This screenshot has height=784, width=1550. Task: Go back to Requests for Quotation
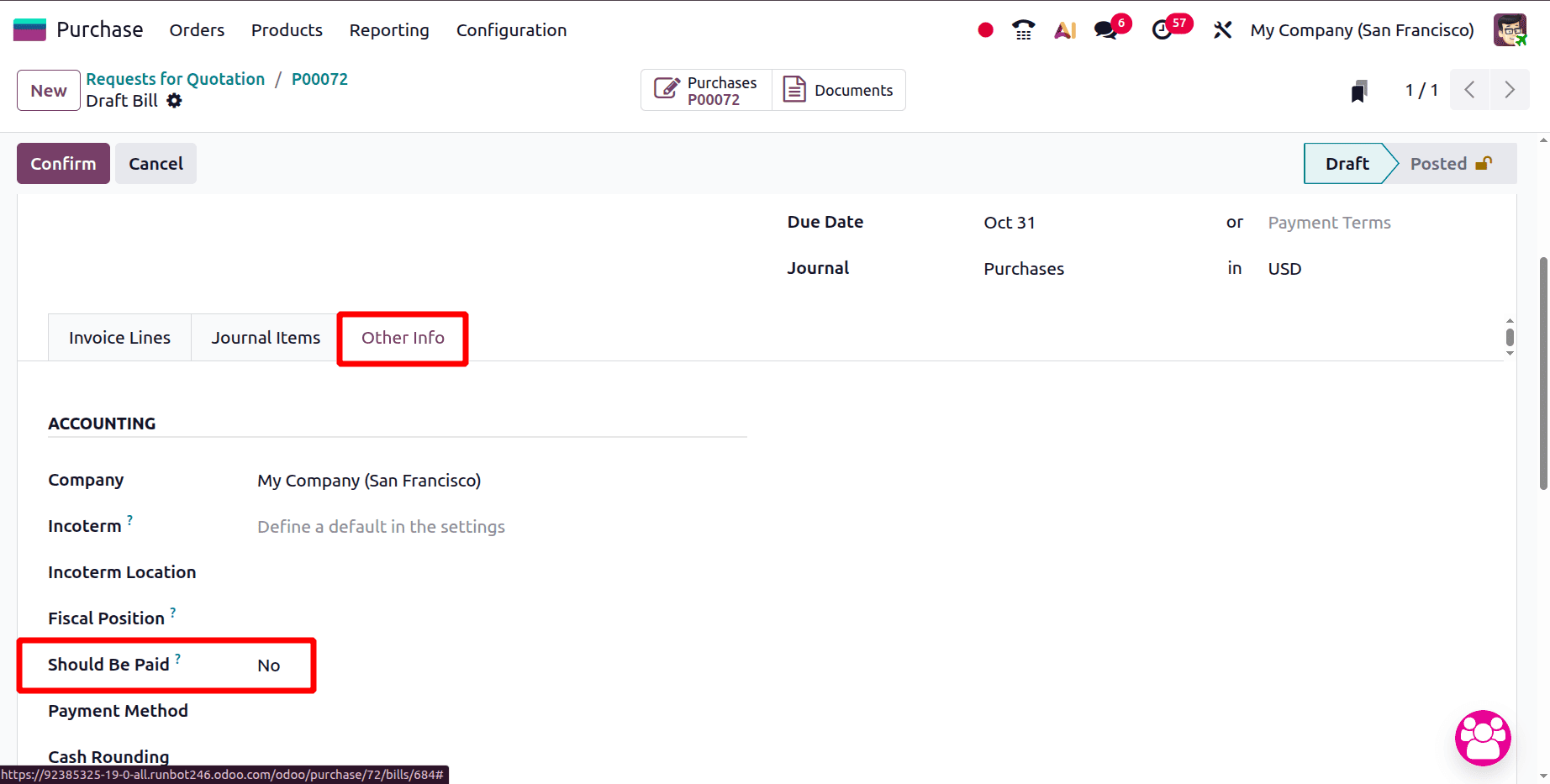coord(175,78)
